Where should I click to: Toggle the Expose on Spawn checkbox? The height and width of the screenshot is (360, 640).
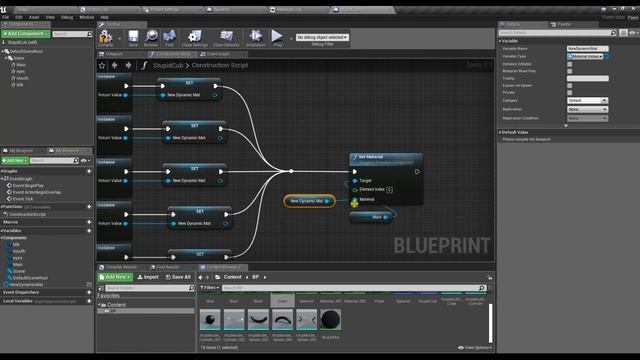pos(569,86)
